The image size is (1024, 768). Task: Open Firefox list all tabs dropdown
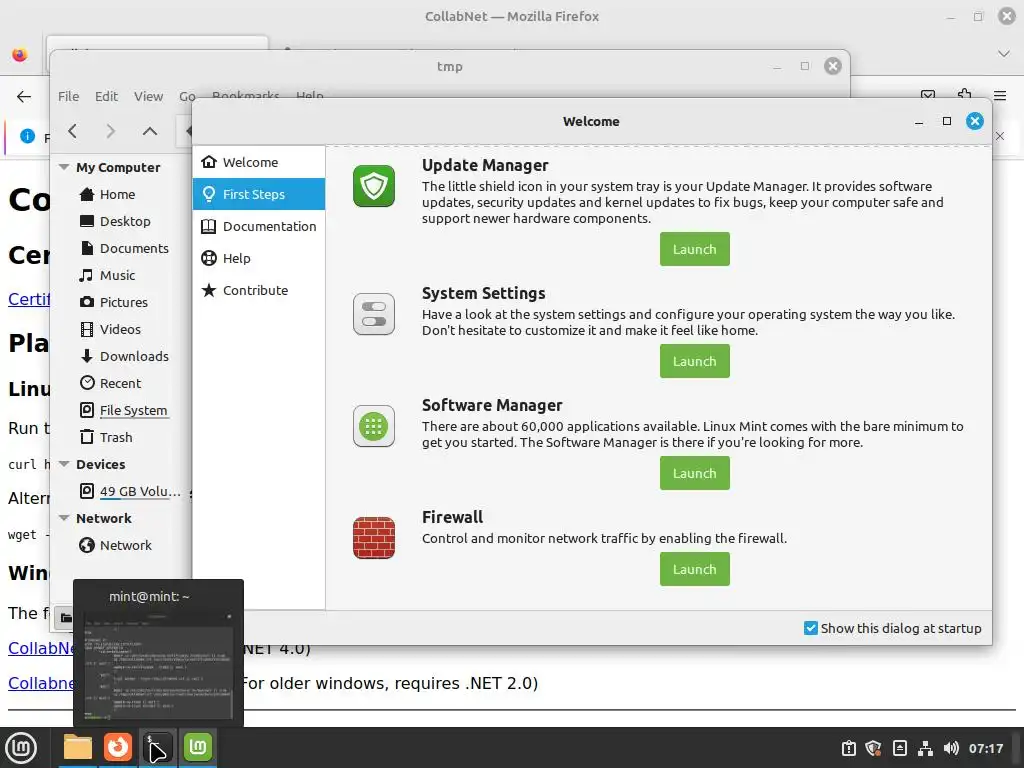pyautogui.click(x=1004, y=54)
